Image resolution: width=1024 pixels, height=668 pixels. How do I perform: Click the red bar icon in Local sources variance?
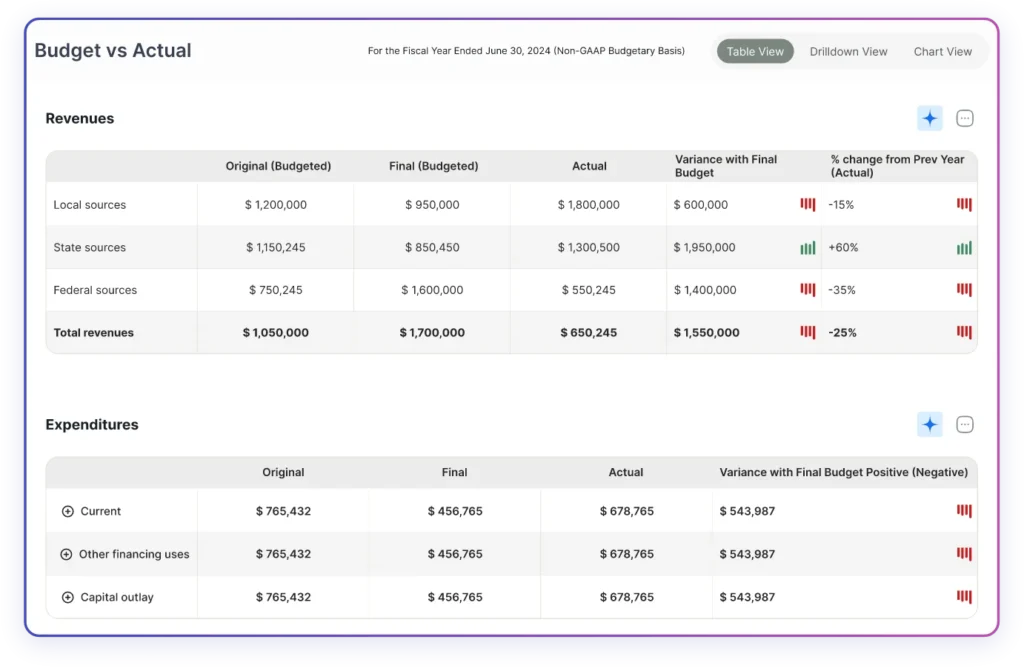pos(807,205)
